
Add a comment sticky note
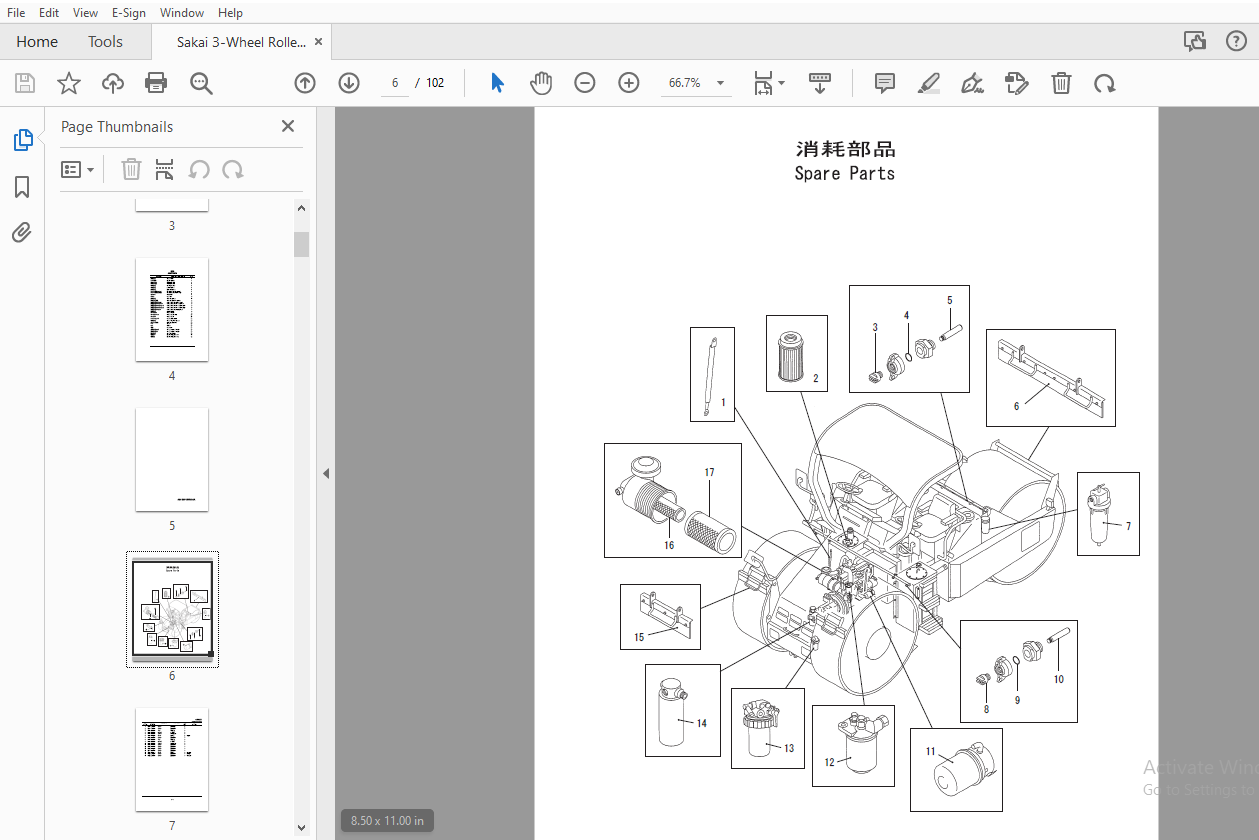[885, 83]
